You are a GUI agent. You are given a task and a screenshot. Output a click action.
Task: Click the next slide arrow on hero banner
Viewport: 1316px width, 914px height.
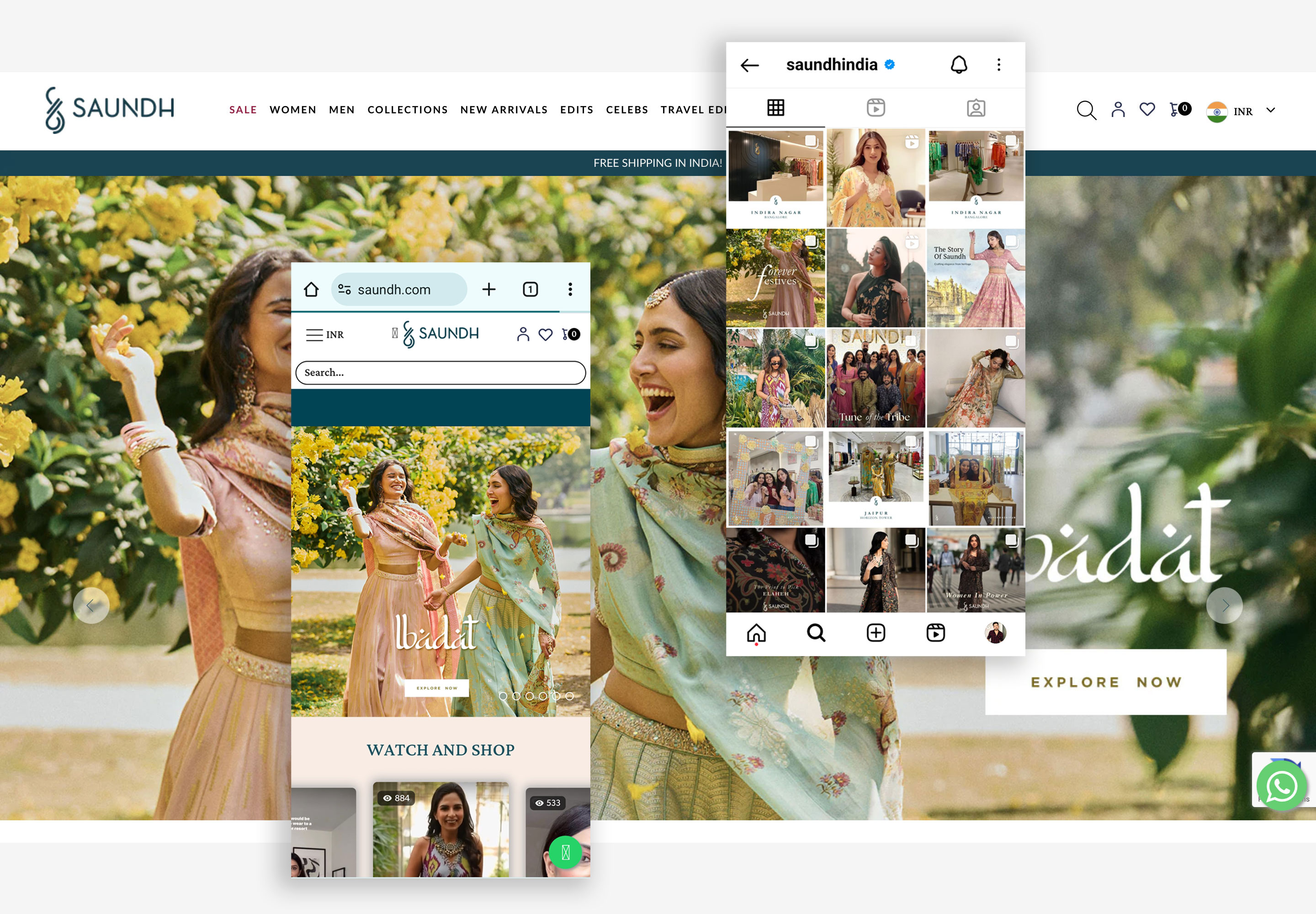pyautogui.click(x=1224, y=606)
